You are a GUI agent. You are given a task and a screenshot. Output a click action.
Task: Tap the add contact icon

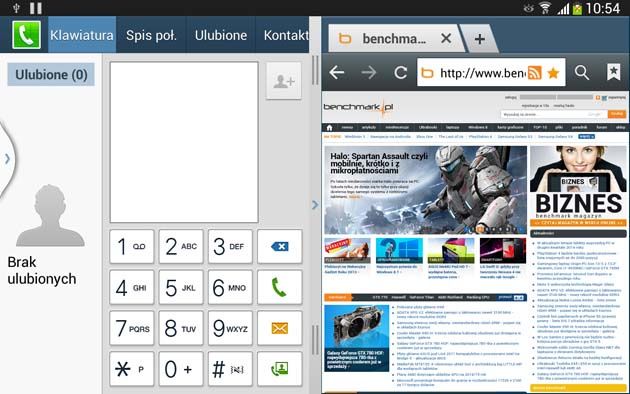pos(284,81)
